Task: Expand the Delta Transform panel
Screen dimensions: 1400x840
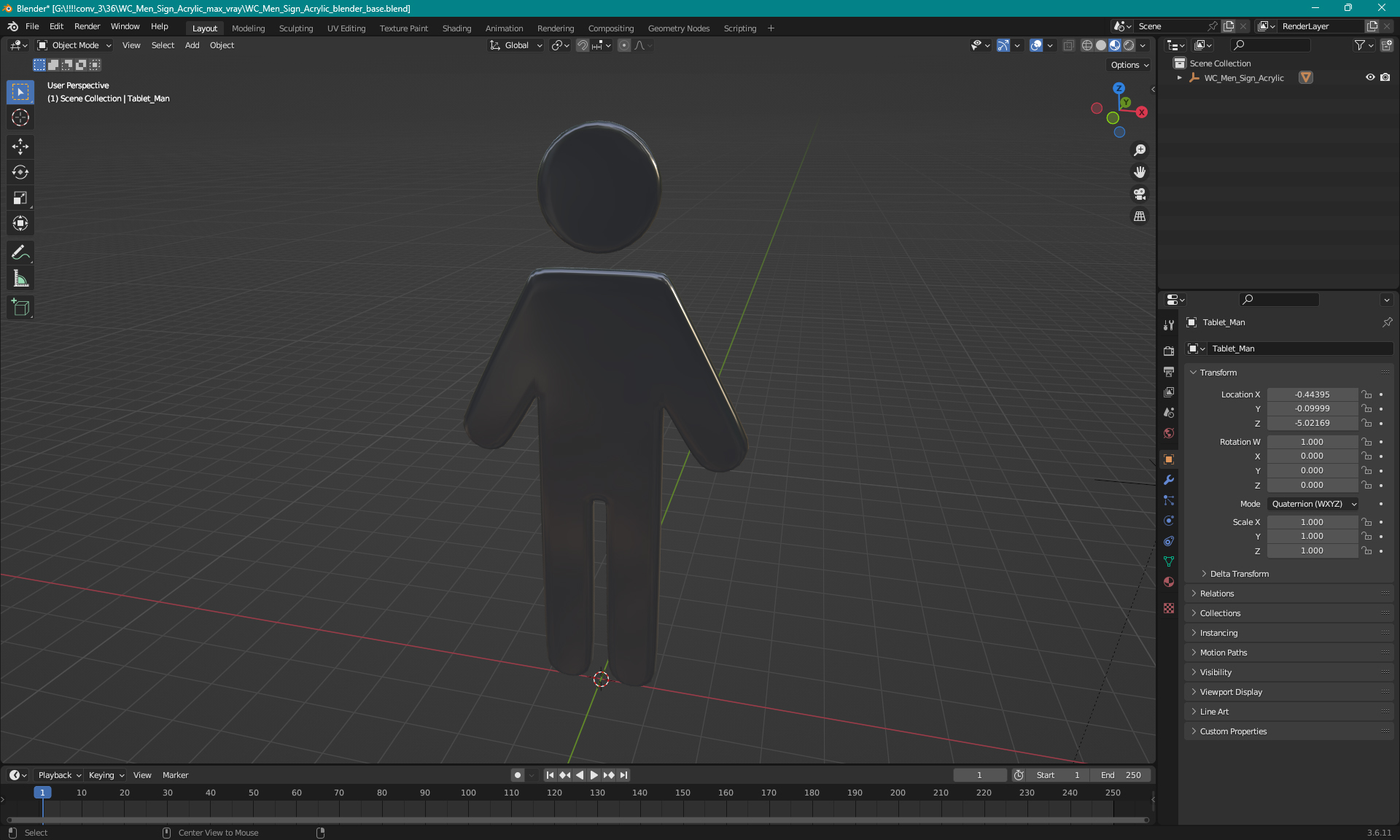Action: [1239, 574]
